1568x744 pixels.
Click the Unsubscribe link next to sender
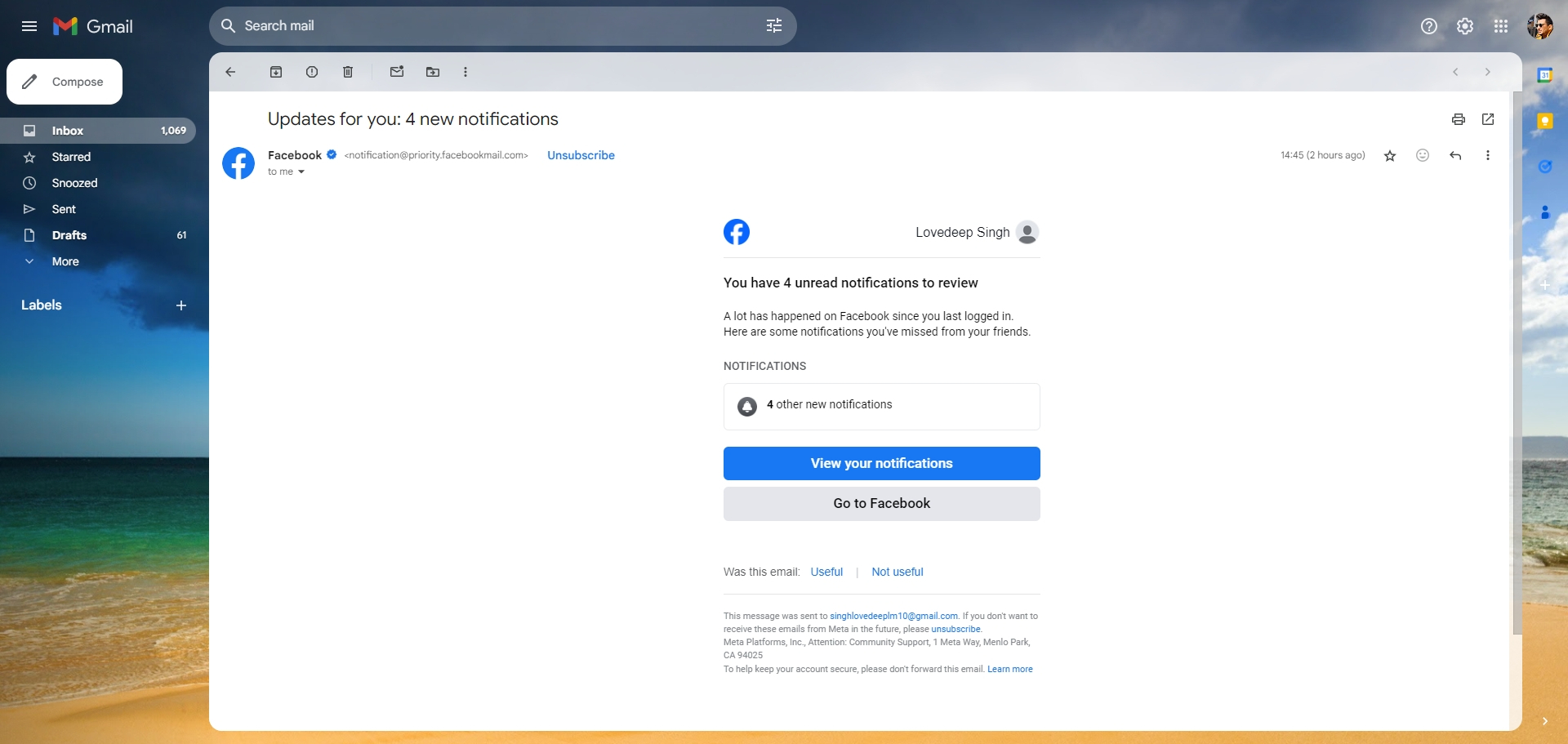pyautogui.click(x=581, y=155)
